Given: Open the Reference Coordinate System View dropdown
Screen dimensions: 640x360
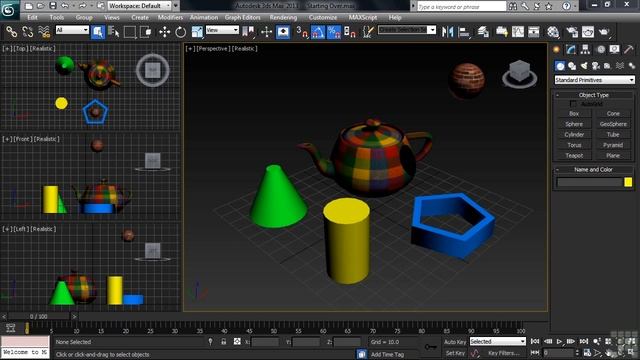Looking at the screenshot, I should 222,30.
